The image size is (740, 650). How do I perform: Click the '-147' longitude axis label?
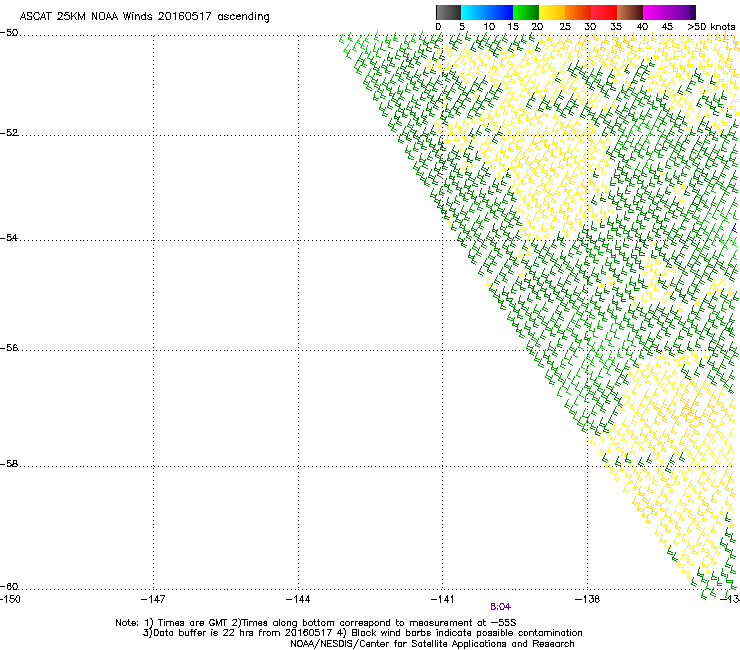tap(153, 599)
